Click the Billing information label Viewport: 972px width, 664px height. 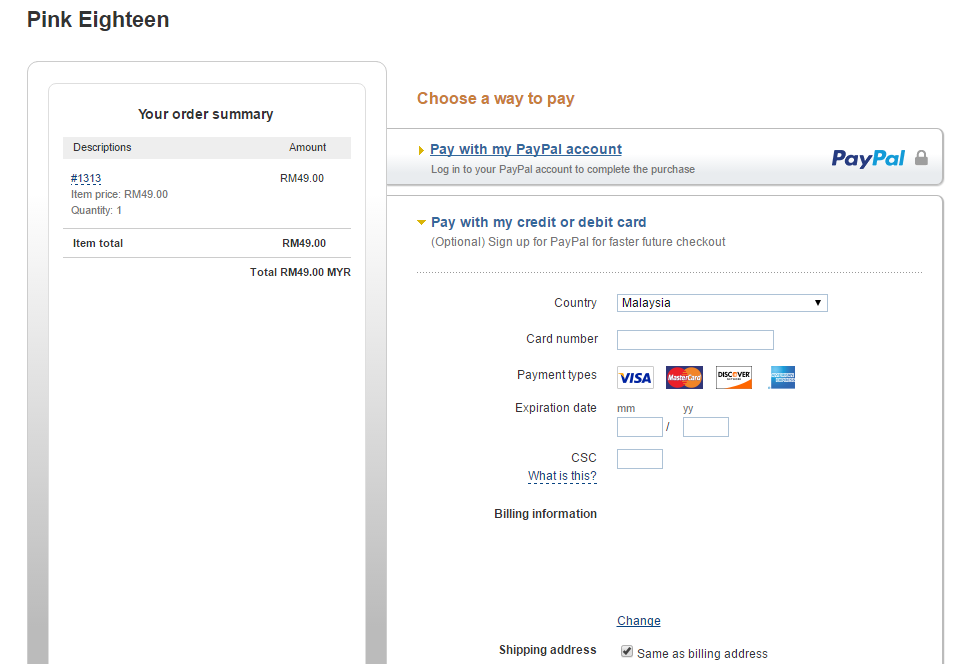(x=546, y=514)
